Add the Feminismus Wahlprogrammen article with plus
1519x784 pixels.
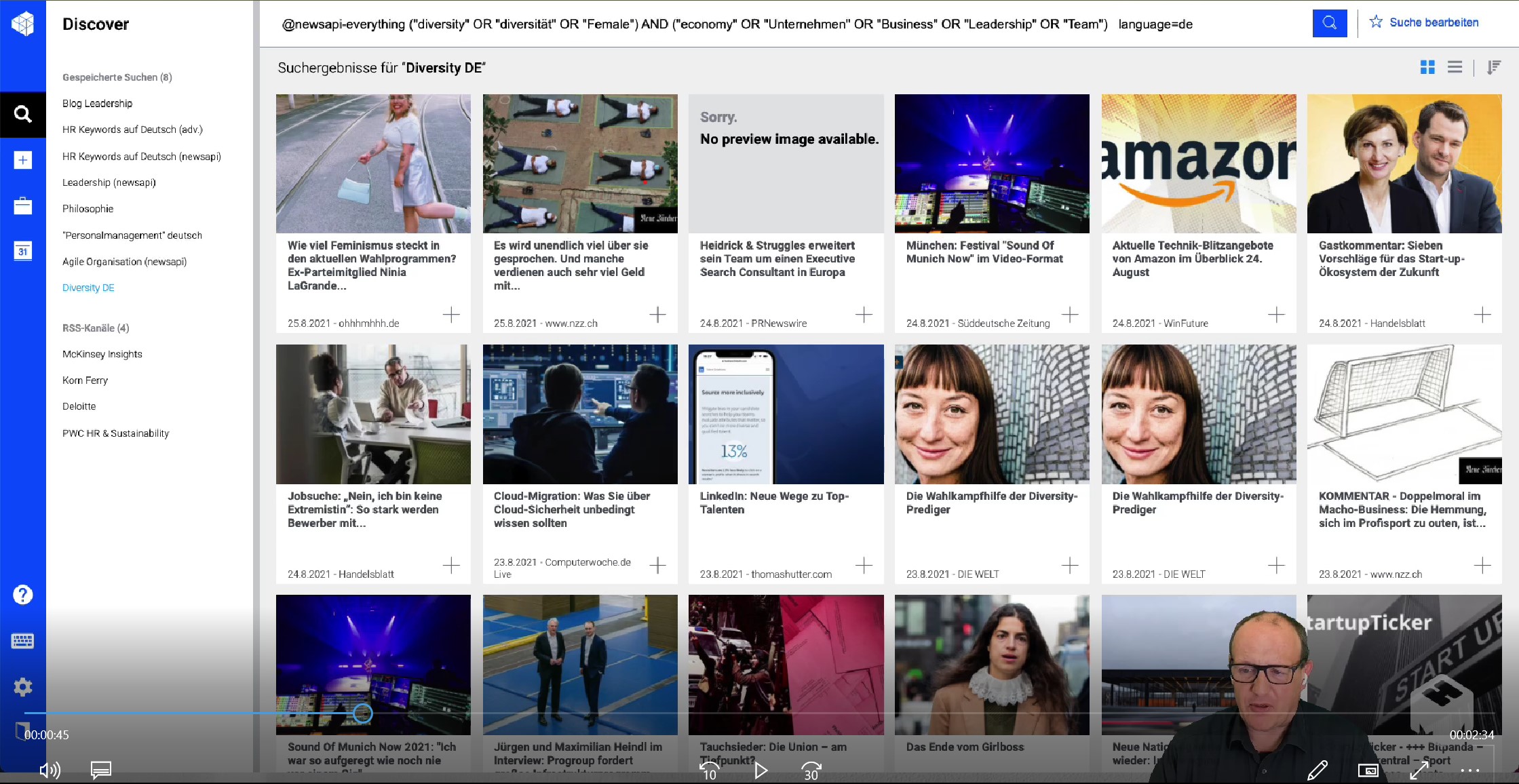[x=451, y=315]
